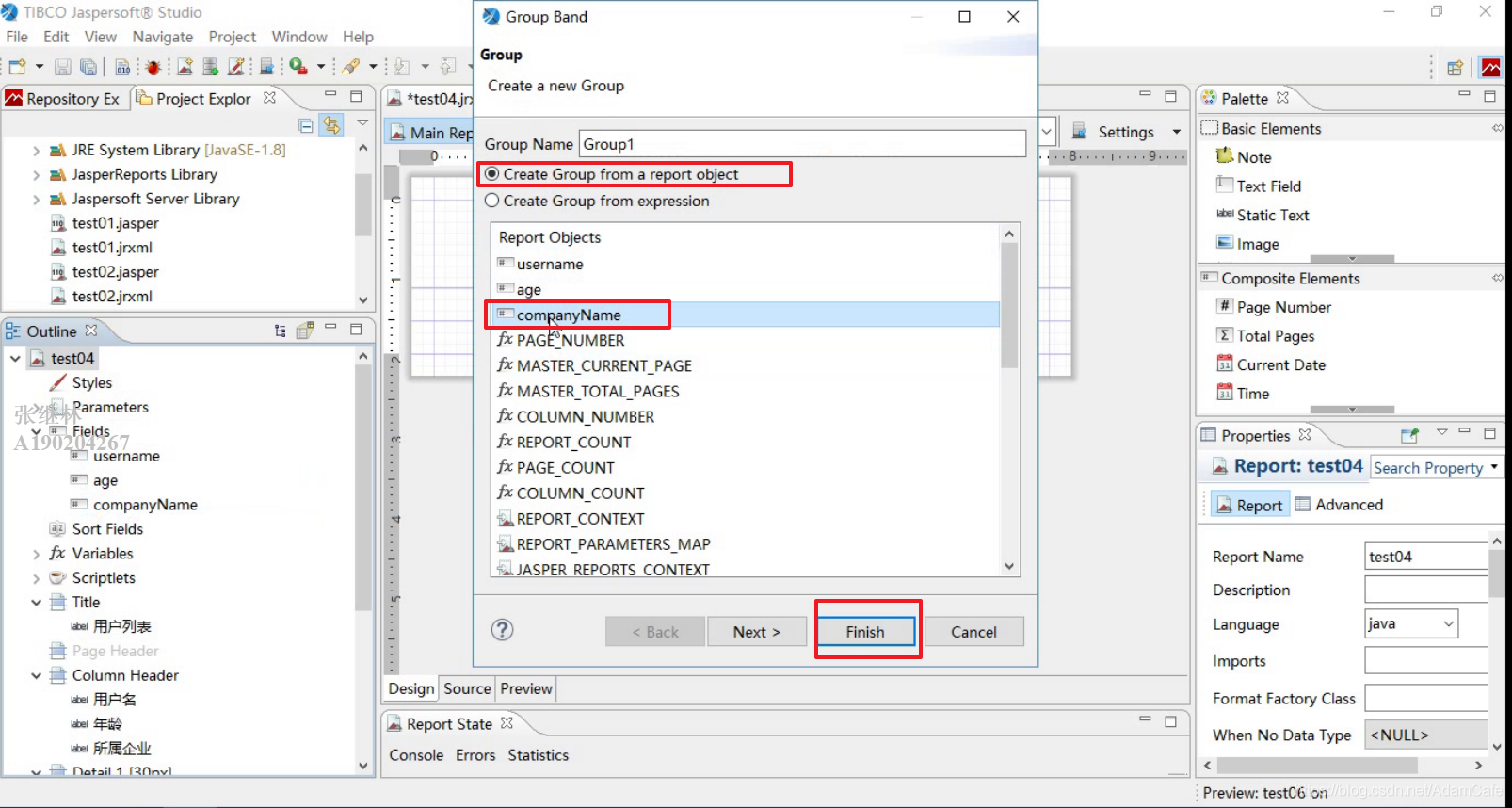1512x808 pixels.
Task: Click the new report toolbar icon
Action: [x=185, y=67]
